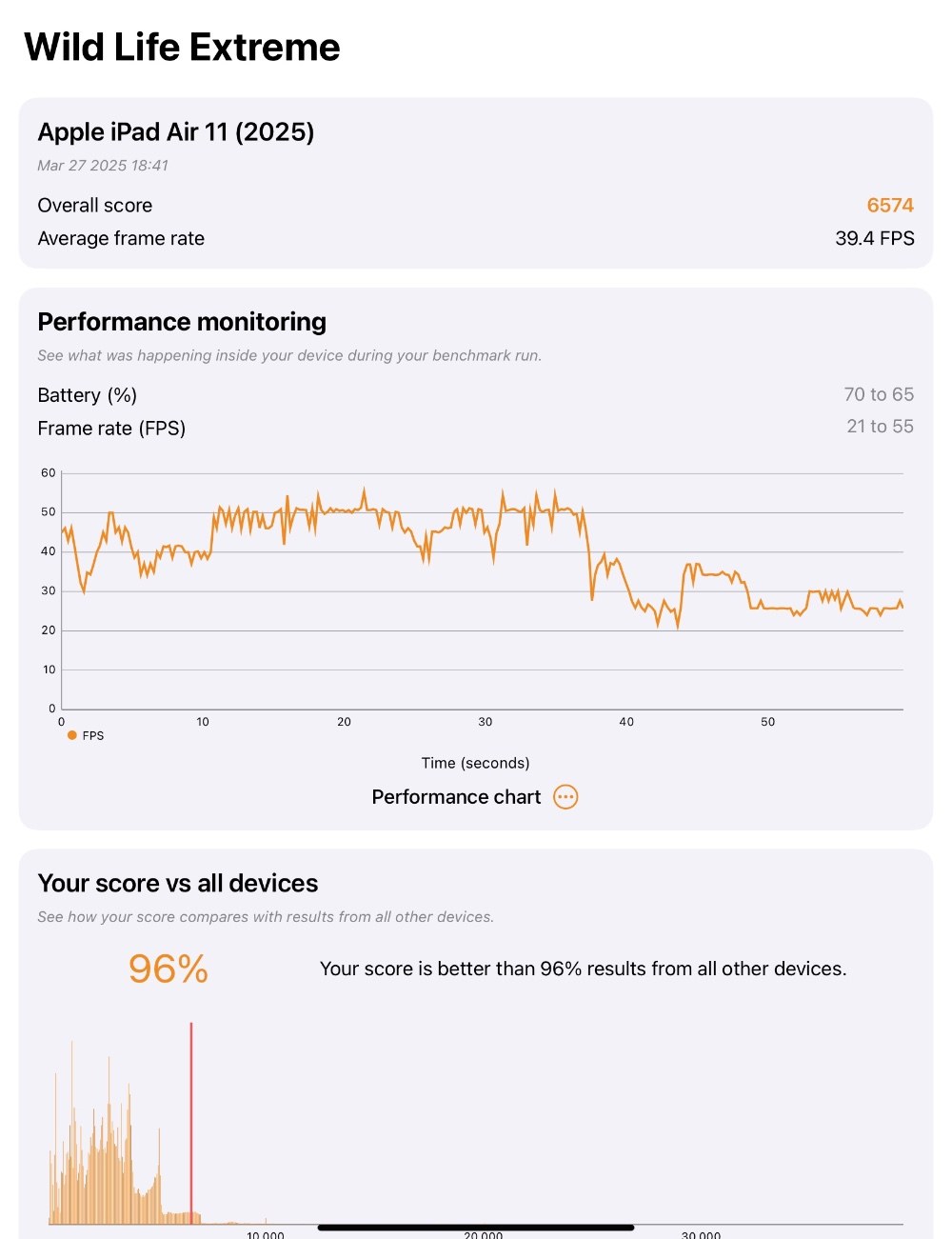Tap the Mar 27 2025 18:41 timestamp

click(103, 166)
